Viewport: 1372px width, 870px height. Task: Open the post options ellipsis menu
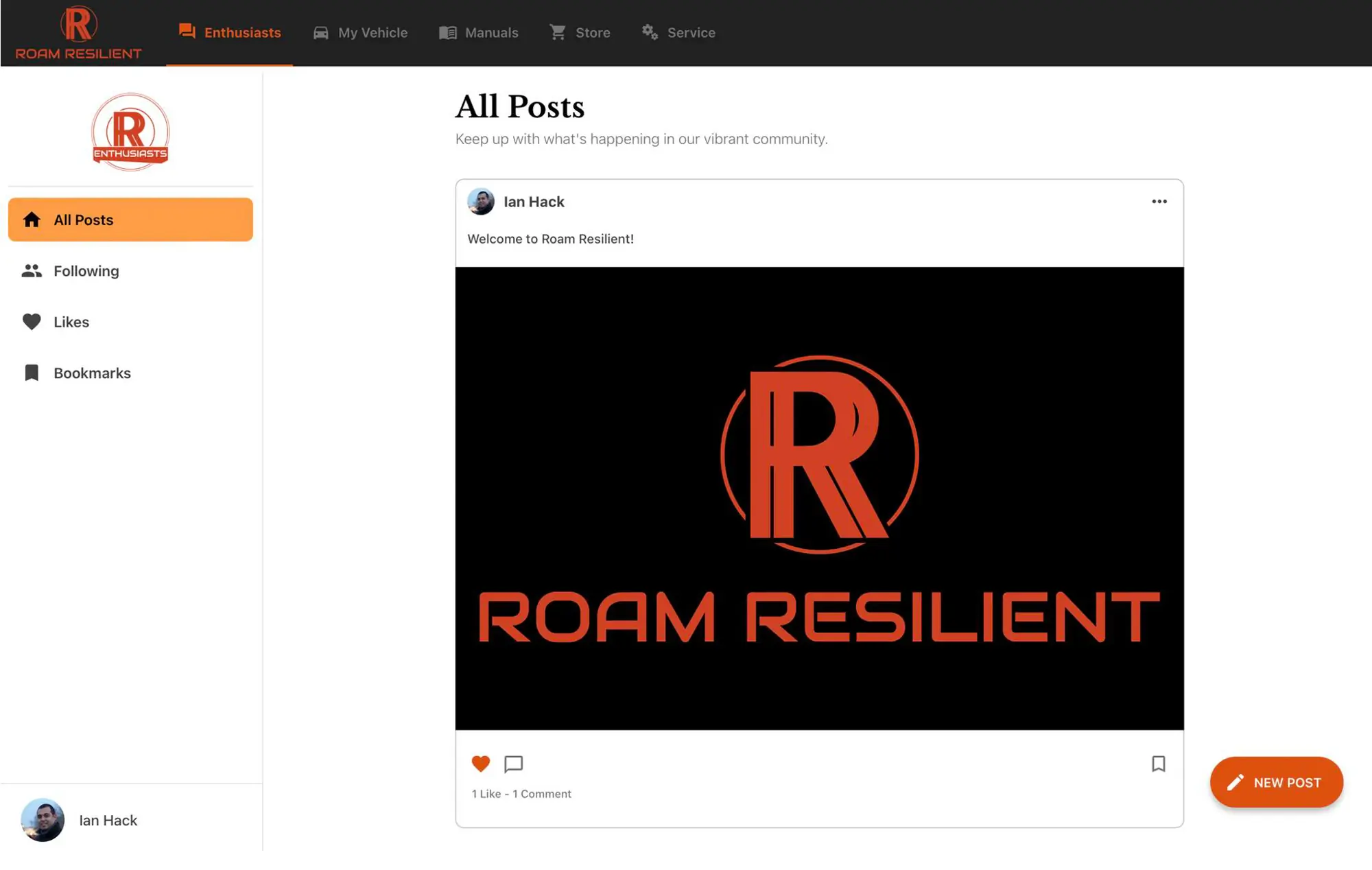[x=1159, y=201]
